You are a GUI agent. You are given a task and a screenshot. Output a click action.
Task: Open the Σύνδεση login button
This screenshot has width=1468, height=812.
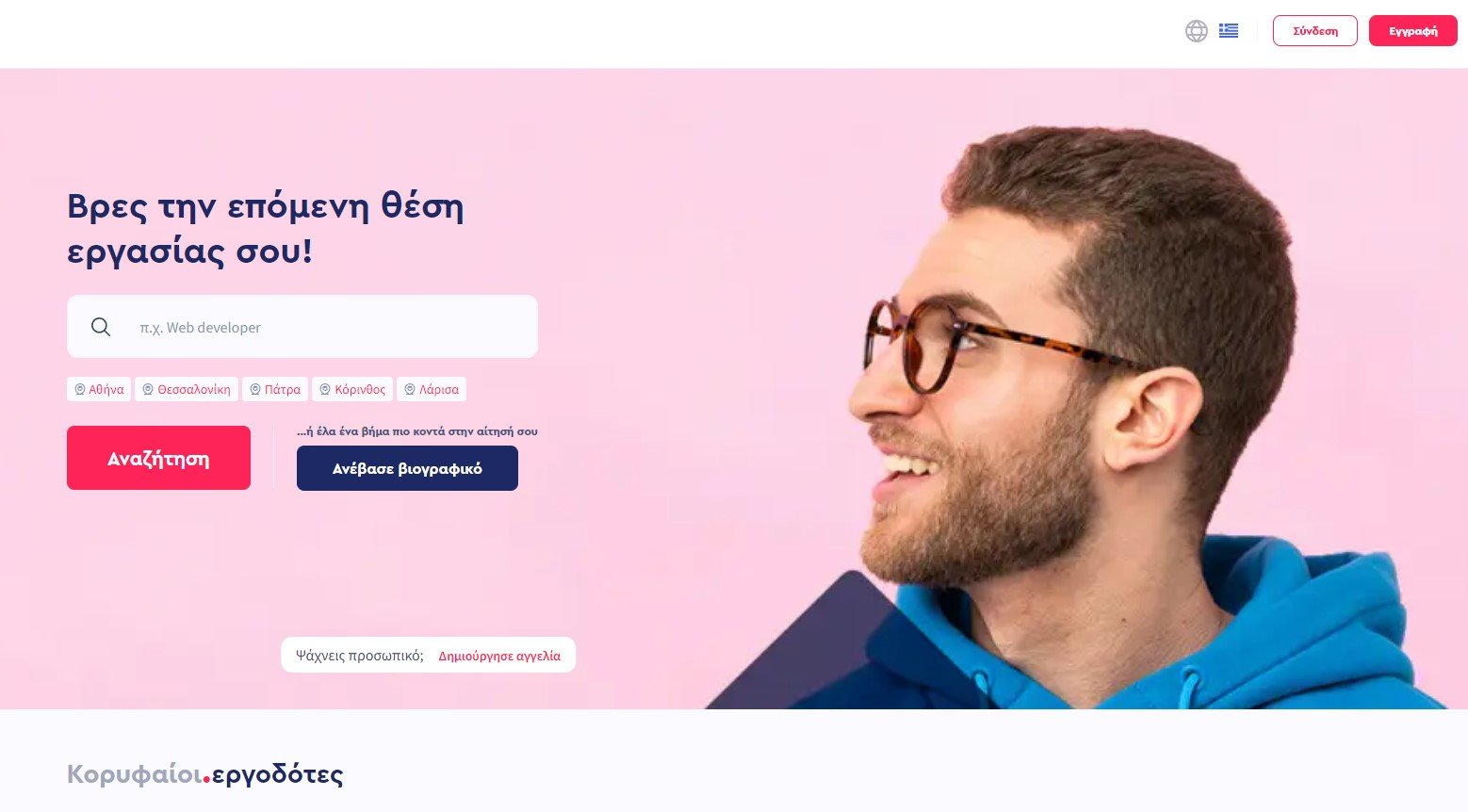(x=1315, y=31)
